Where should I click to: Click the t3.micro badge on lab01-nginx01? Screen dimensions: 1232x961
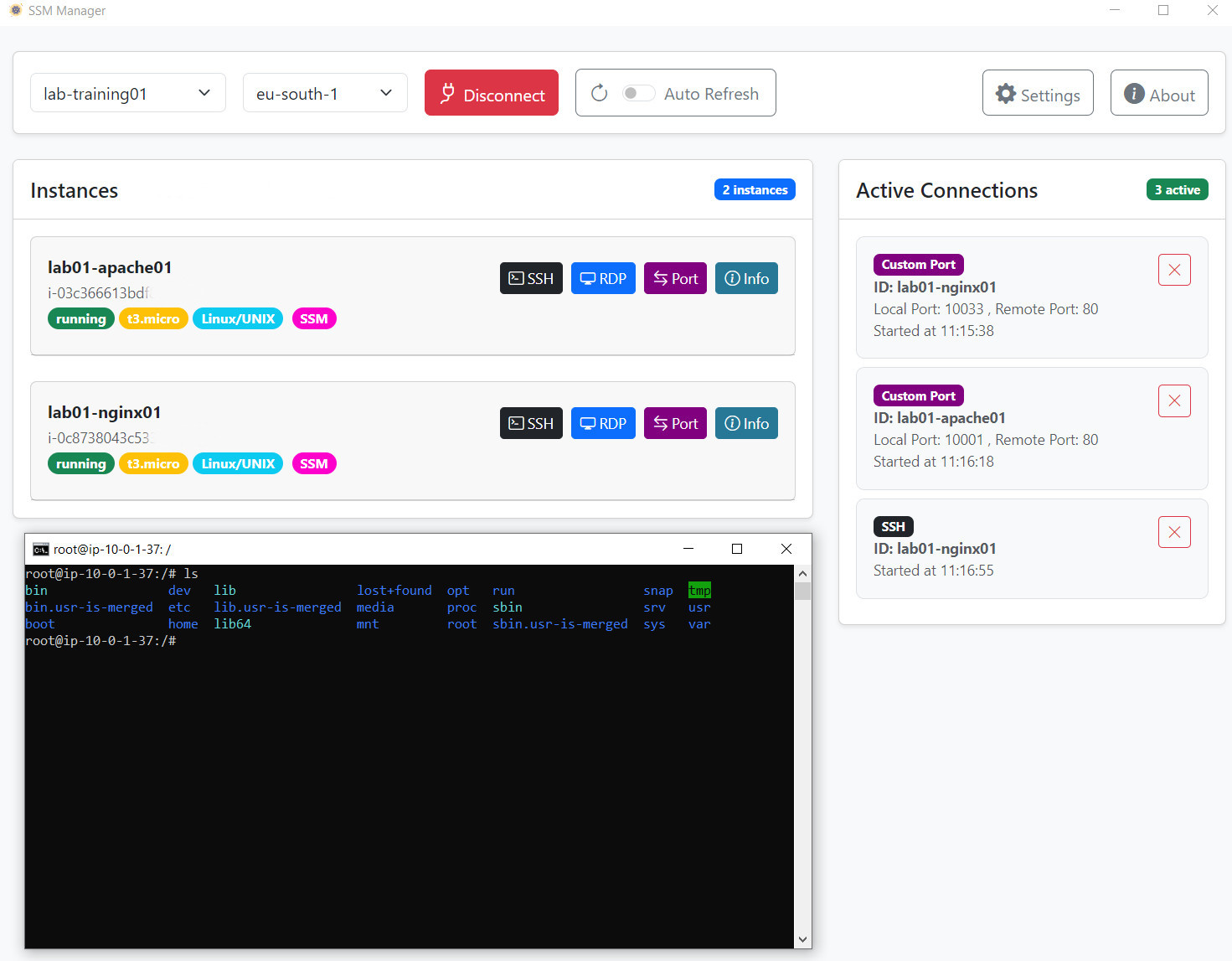tap(153, 463)
